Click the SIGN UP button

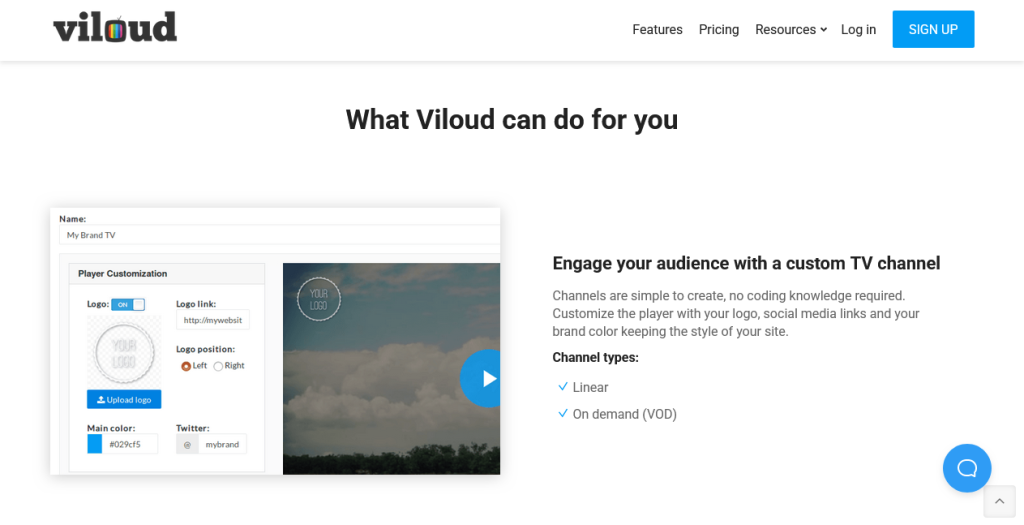[932, 30]
